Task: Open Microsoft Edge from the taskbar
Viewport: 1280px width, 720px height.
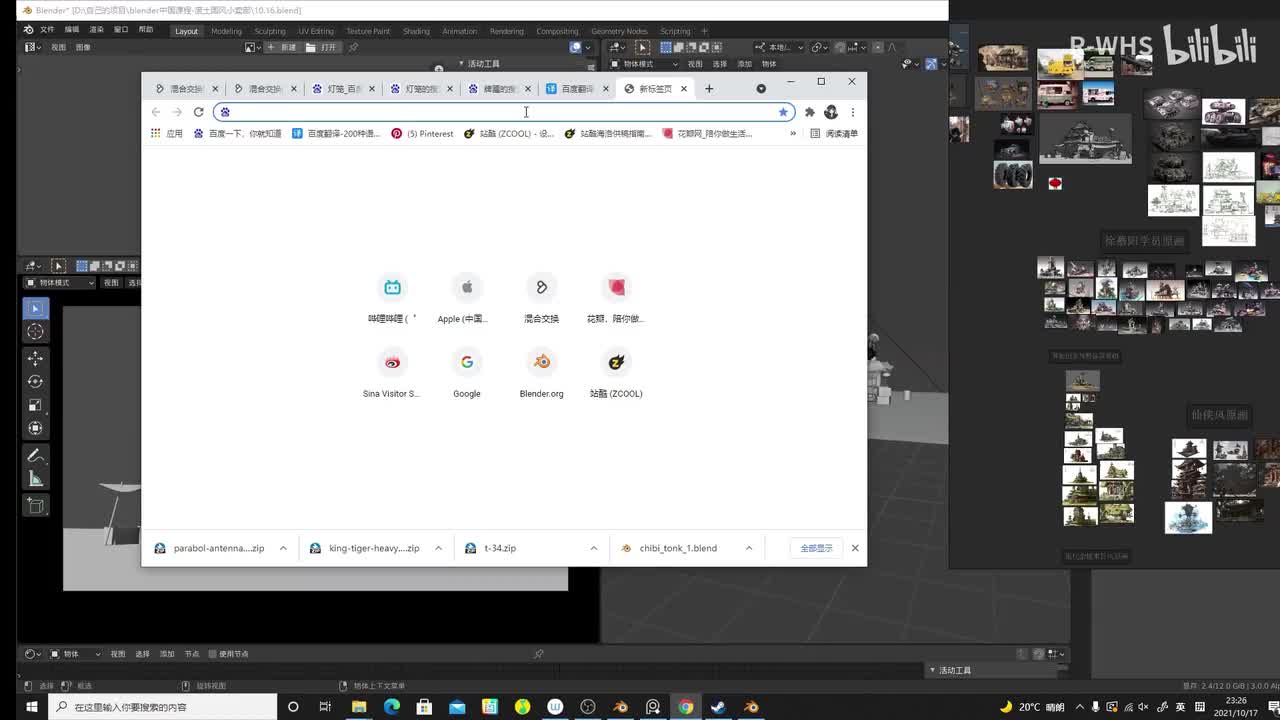Action: [391, 707]
